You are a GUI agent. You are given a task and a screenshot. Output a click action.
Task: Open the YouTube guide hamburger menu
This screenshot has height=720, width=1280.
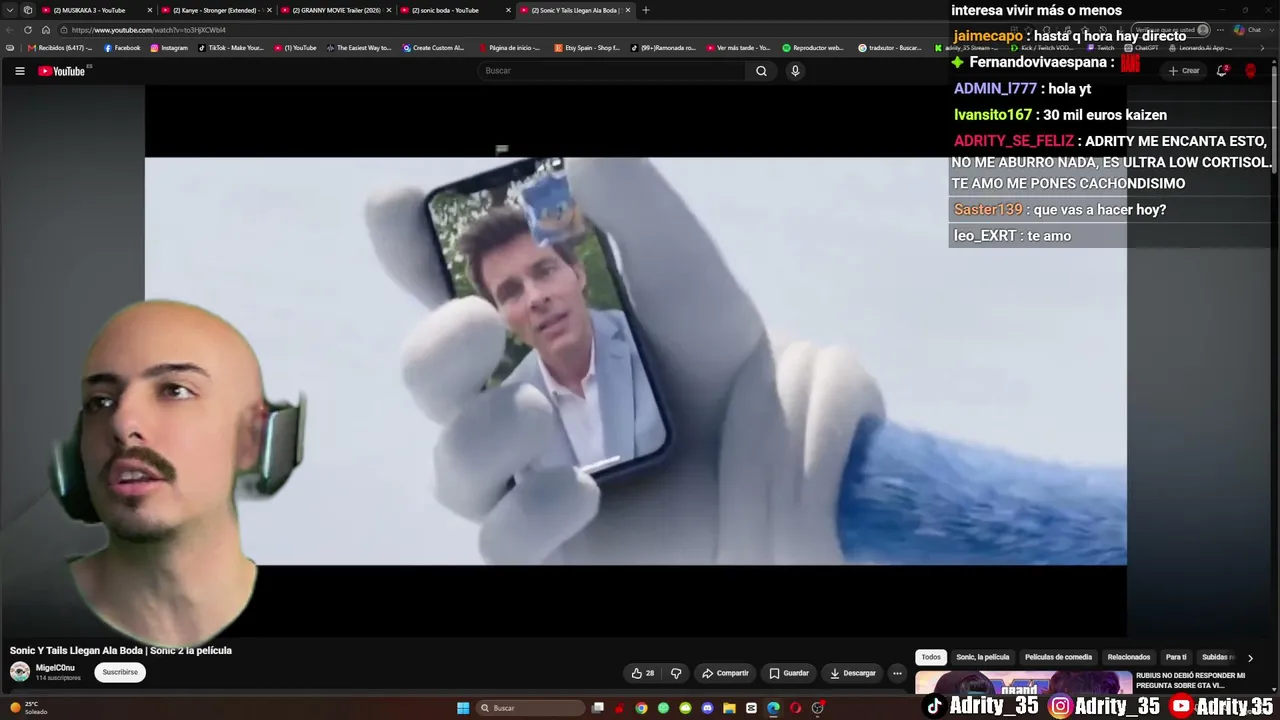(x=19, y=71)
